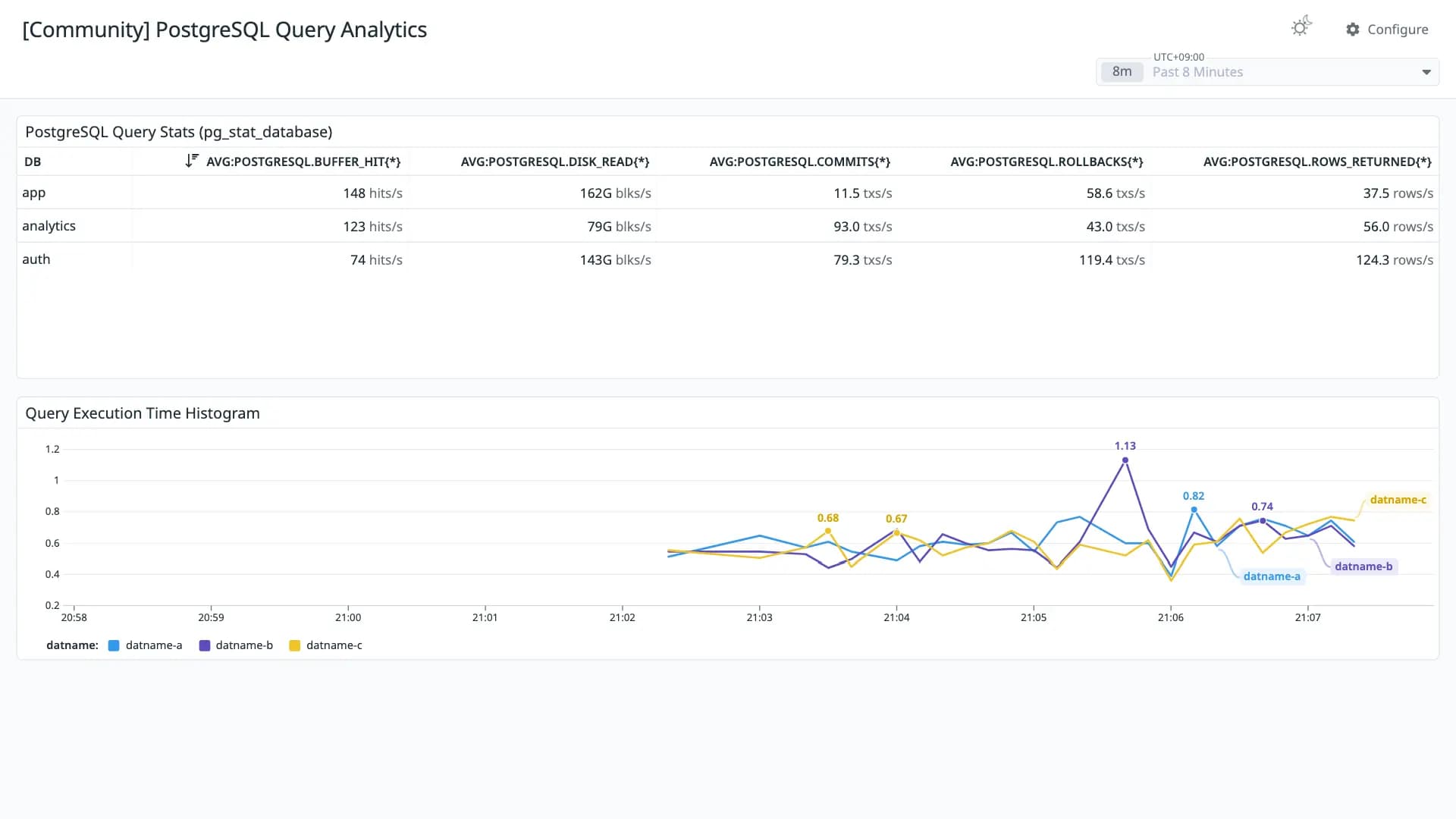Click the DB column header
The height and width of the screenshot is (819, 1456).
pyautogui.click(x=33, y=162)
